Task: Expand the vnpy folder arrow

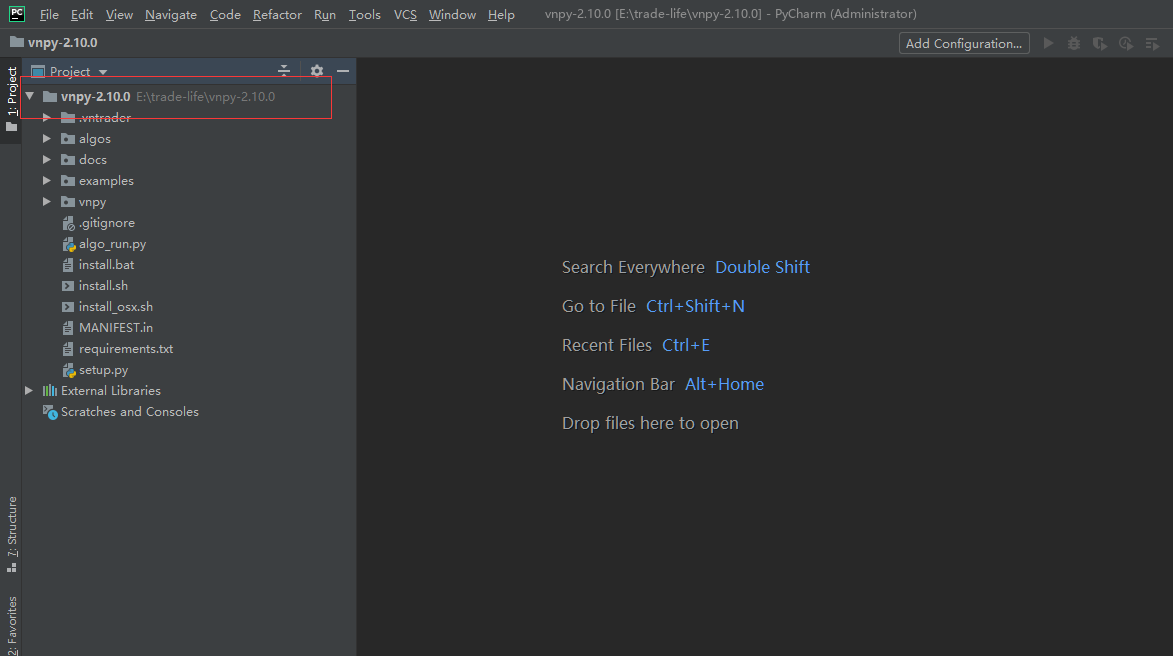Action: (x=46, y=201)
